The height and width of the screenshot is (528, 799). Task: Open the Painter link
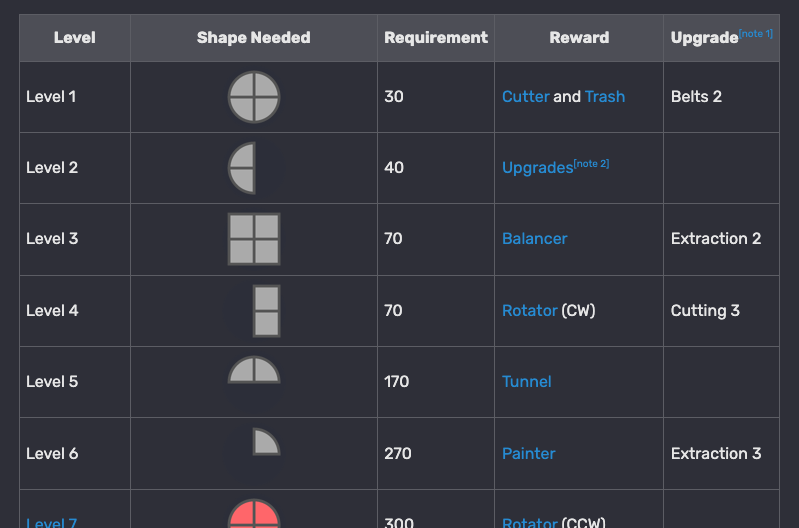(528, 454)
